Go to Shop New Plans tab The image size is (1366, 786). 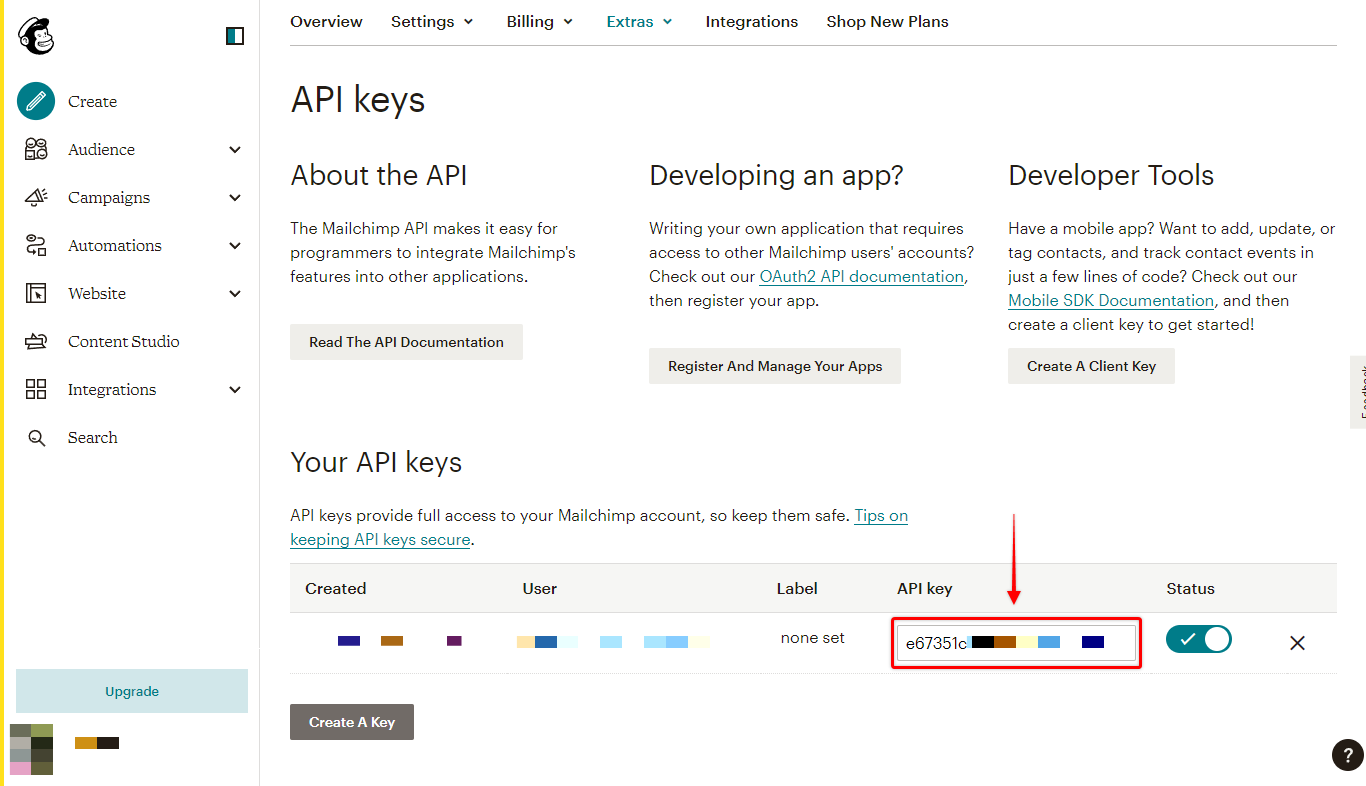click(x=887, y=21)
